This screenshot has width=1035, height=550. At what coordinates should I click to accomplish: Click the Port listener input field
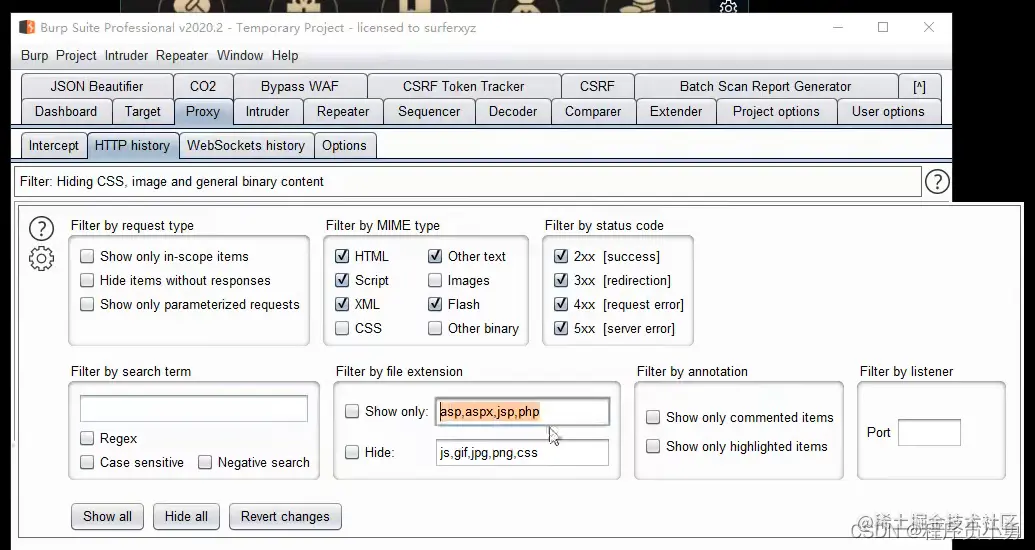coord(929,432)
